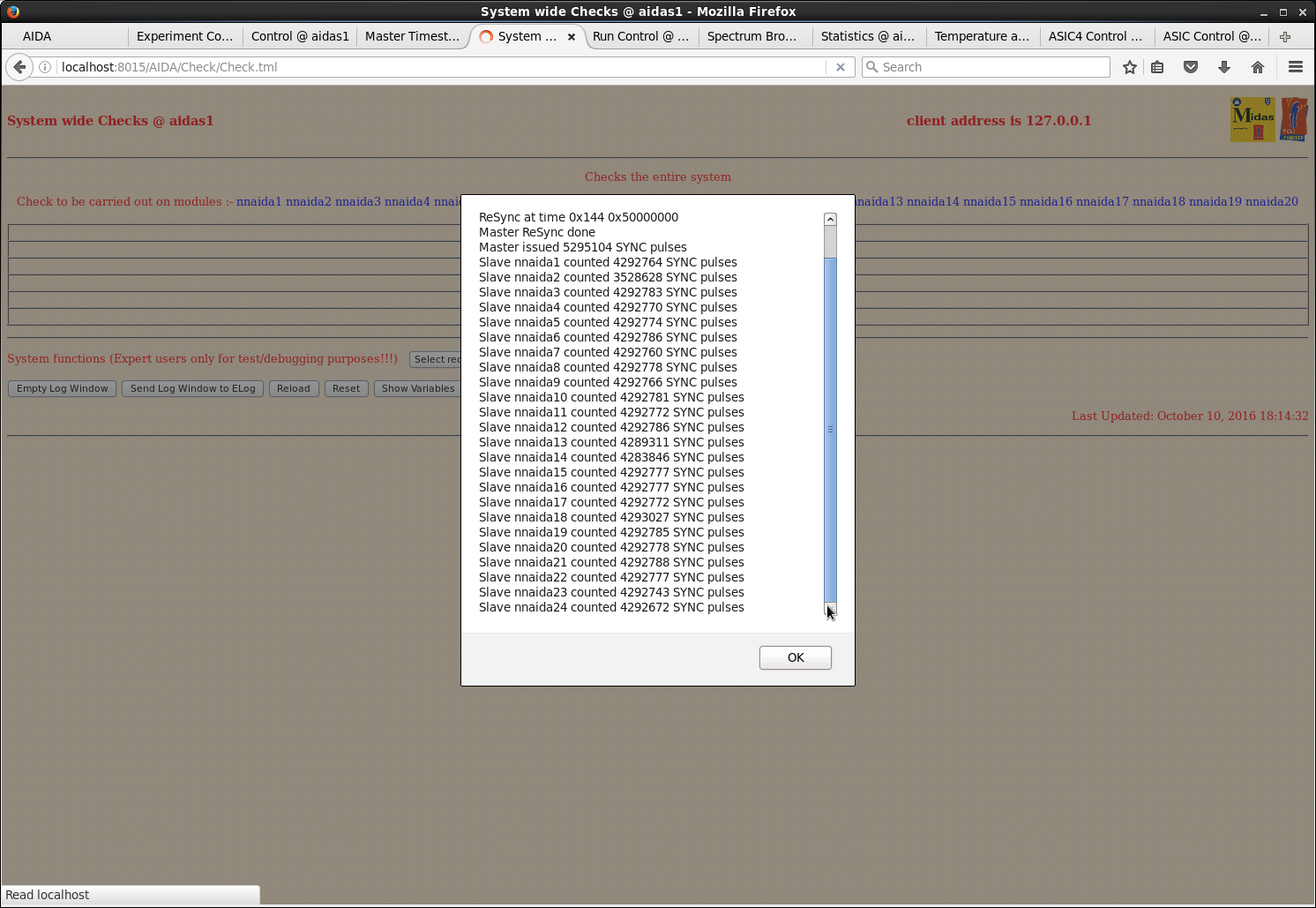Click 'Slave nnaida14 counted 4283846' line
This screenshot has width=1316, height=908.
(611, 457)
